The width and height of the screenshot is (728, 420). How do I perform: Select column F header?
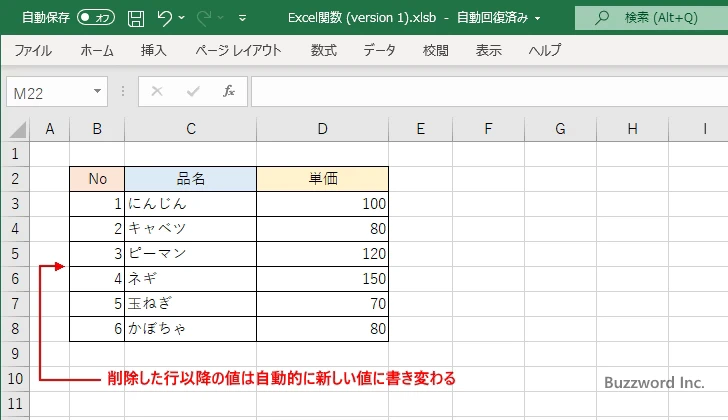[x=488, y=129]
